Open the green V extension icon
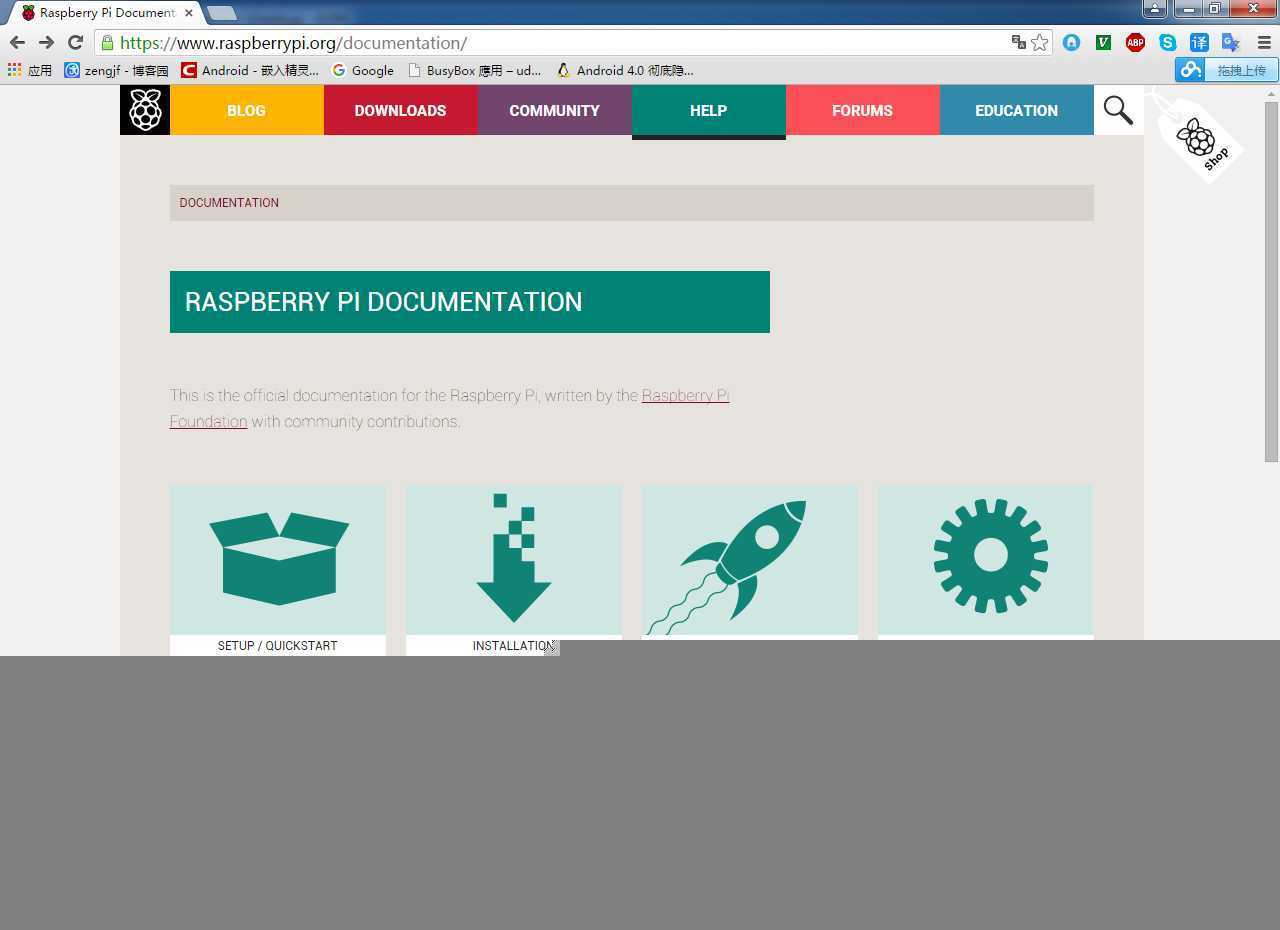 point(1103,42)
